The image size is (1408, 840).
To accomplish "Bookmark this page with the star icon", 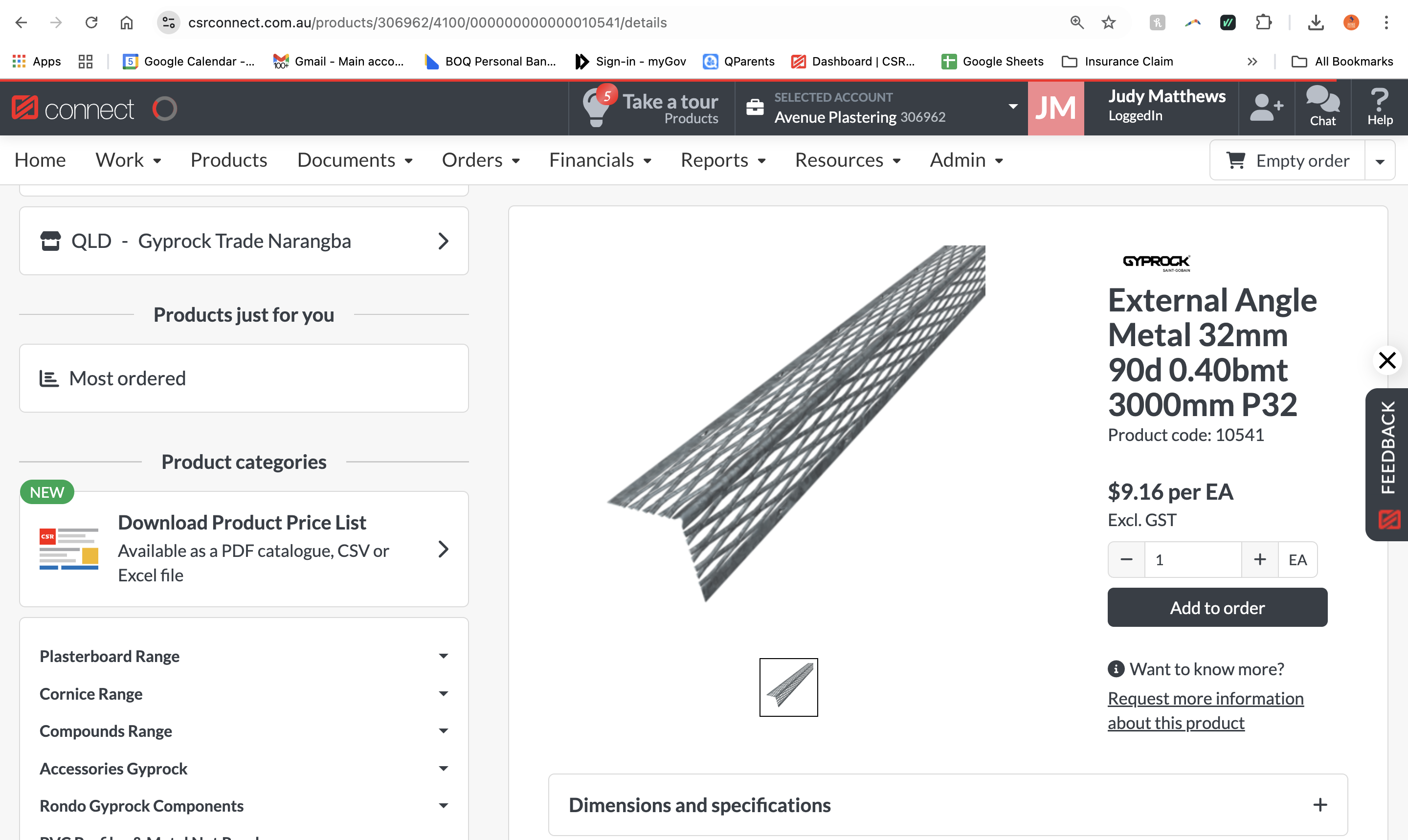I will (x=1109, y=22).
